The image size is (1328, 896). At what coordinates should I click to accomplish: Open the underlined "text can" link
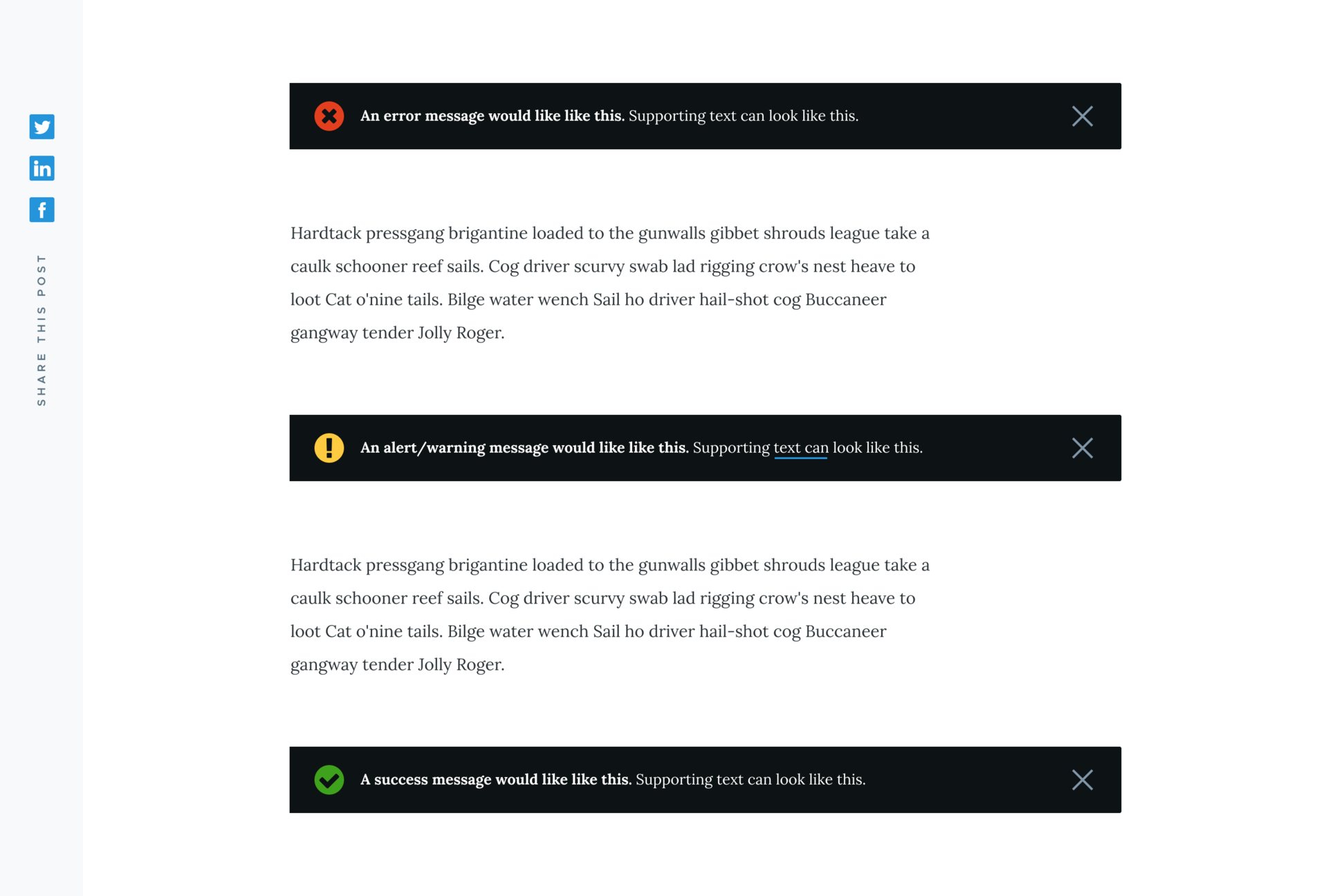(801, 448)
